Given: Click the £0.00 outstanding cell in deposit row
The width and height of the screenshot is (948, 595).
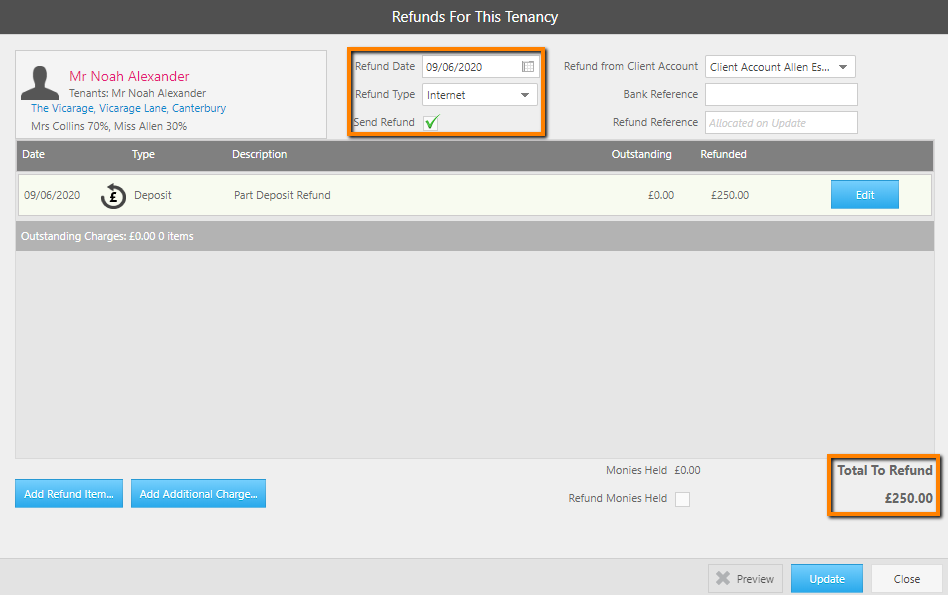Looking at the screenshot, I should tap(661, 195).
